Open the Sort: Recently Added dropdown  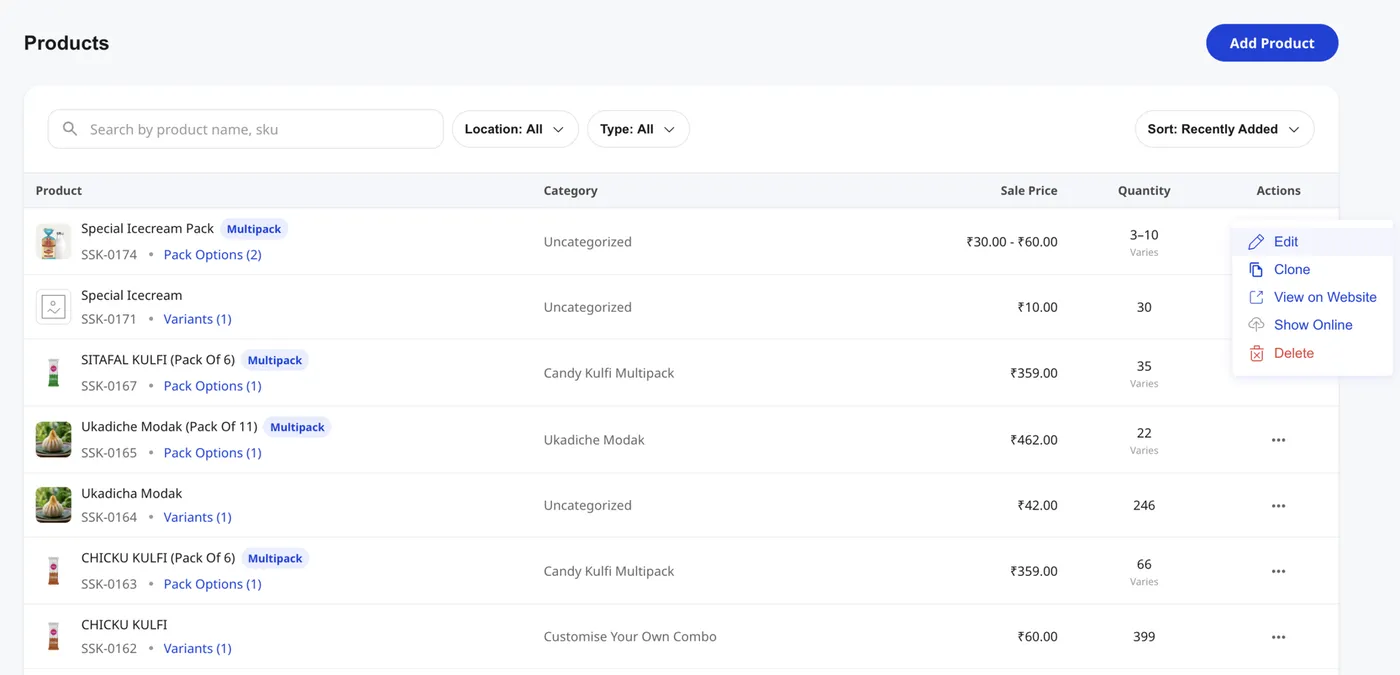coord(1224,129)
